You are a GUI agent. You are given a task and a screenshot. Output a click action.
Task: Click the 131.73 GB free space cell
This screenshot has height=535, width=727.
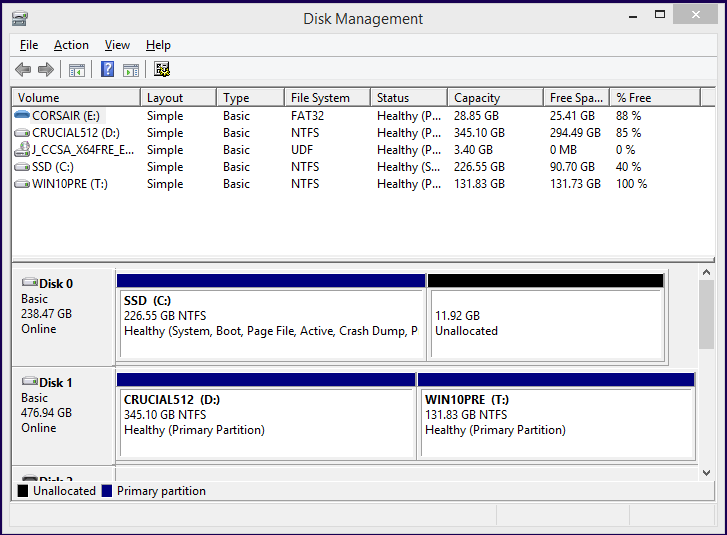pos(575,184)
